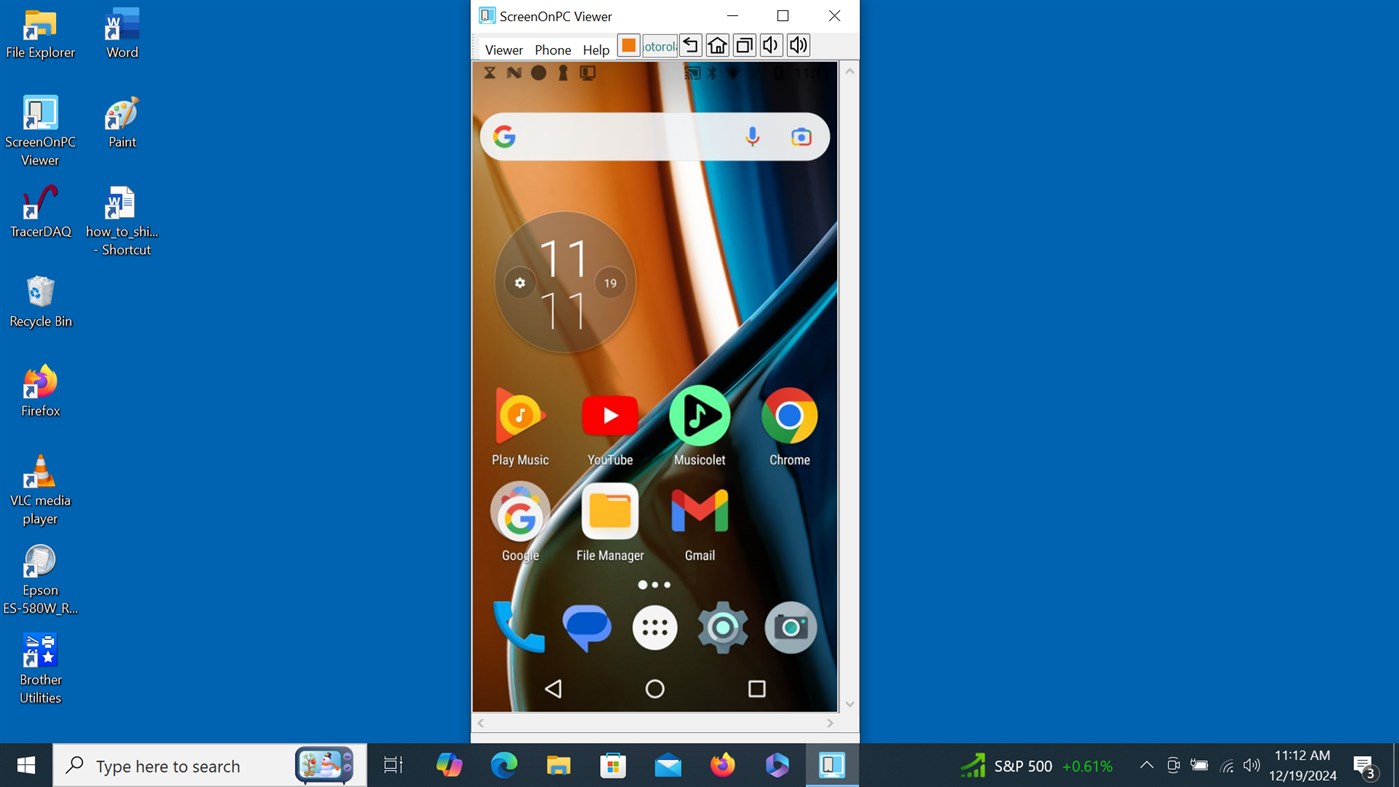Open Recent Apps using the overlapping-squares toolbar icon
This screenshot has height=787, width=1399.
click(743, 45)
